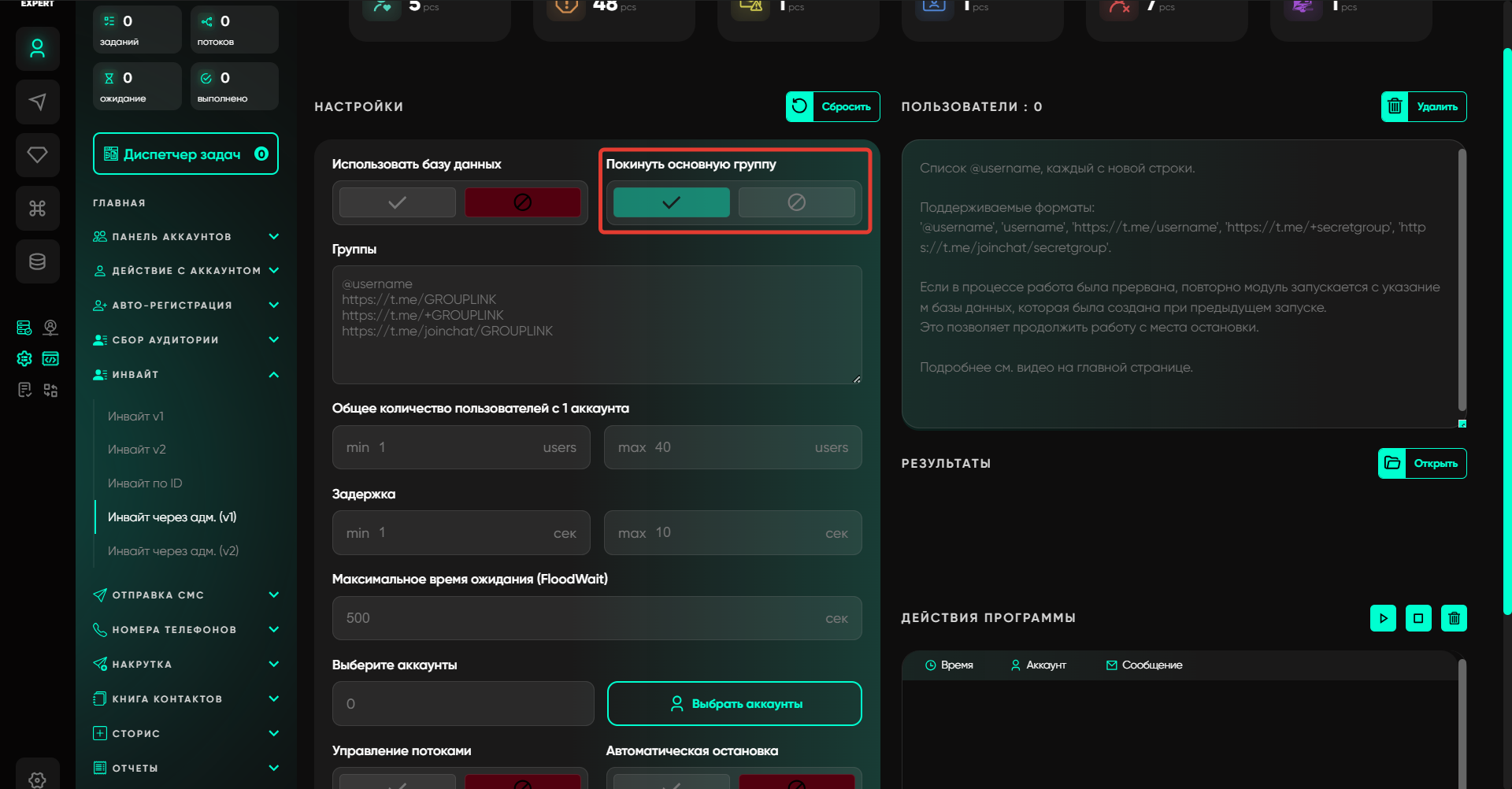Enable use database with checkmark toggle
Image resolution: width=1512 pixels, height=789 pixels.
(398, 202)
